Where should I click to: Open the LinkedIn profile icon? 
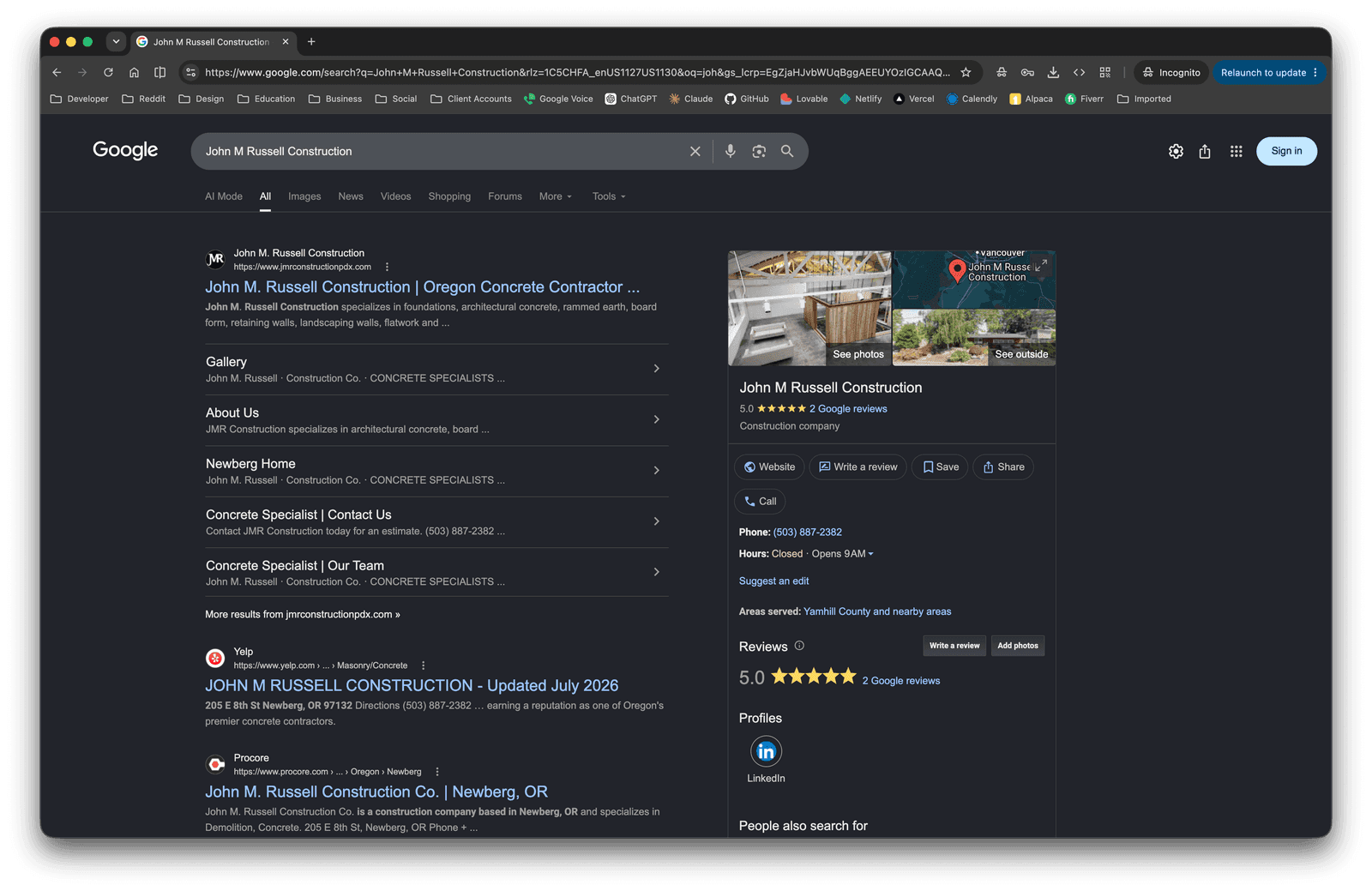point(766,752)
